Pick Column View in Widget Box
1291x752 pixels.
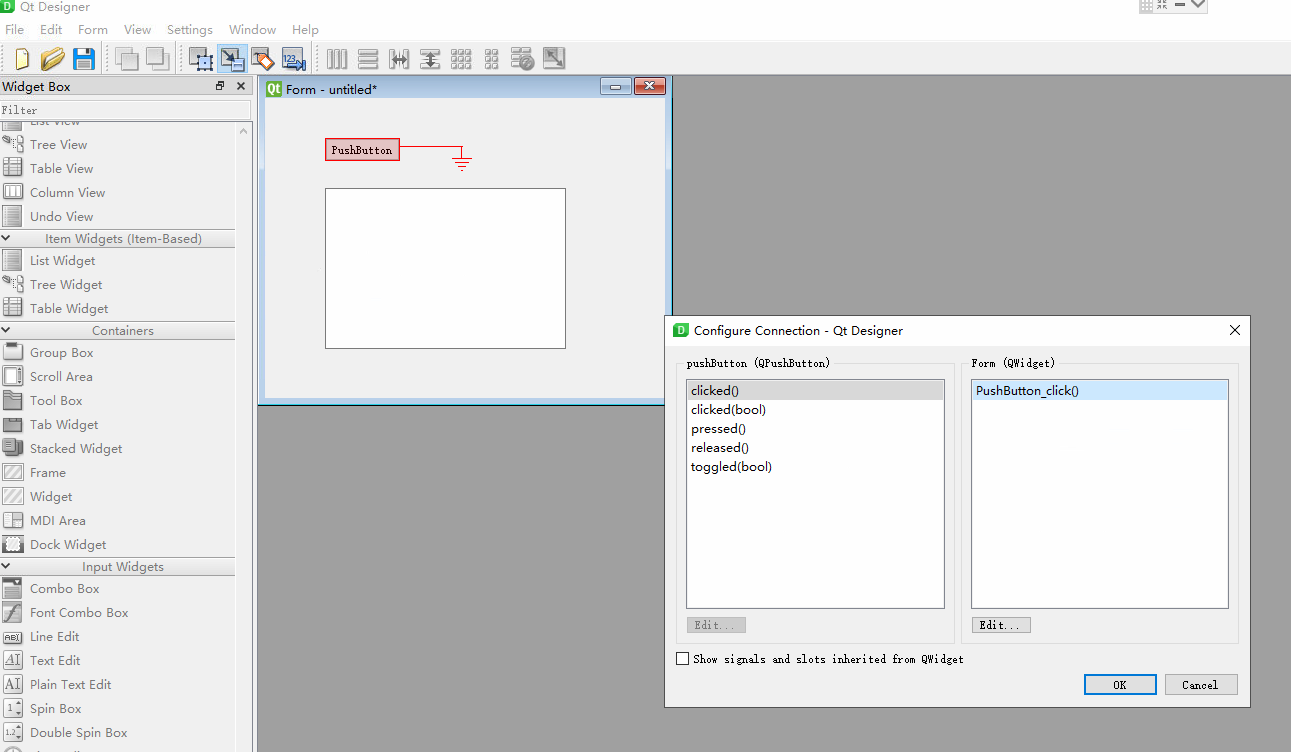coord(67,193)
